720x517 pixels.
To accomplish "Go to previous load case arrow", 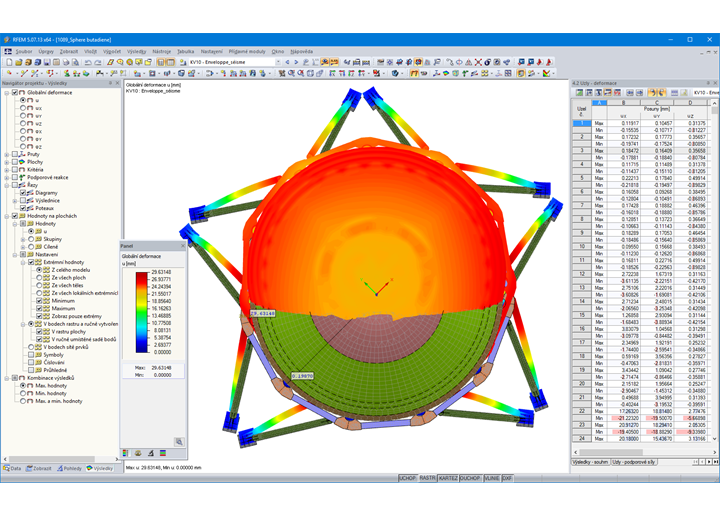I will [x=288, y=62].
